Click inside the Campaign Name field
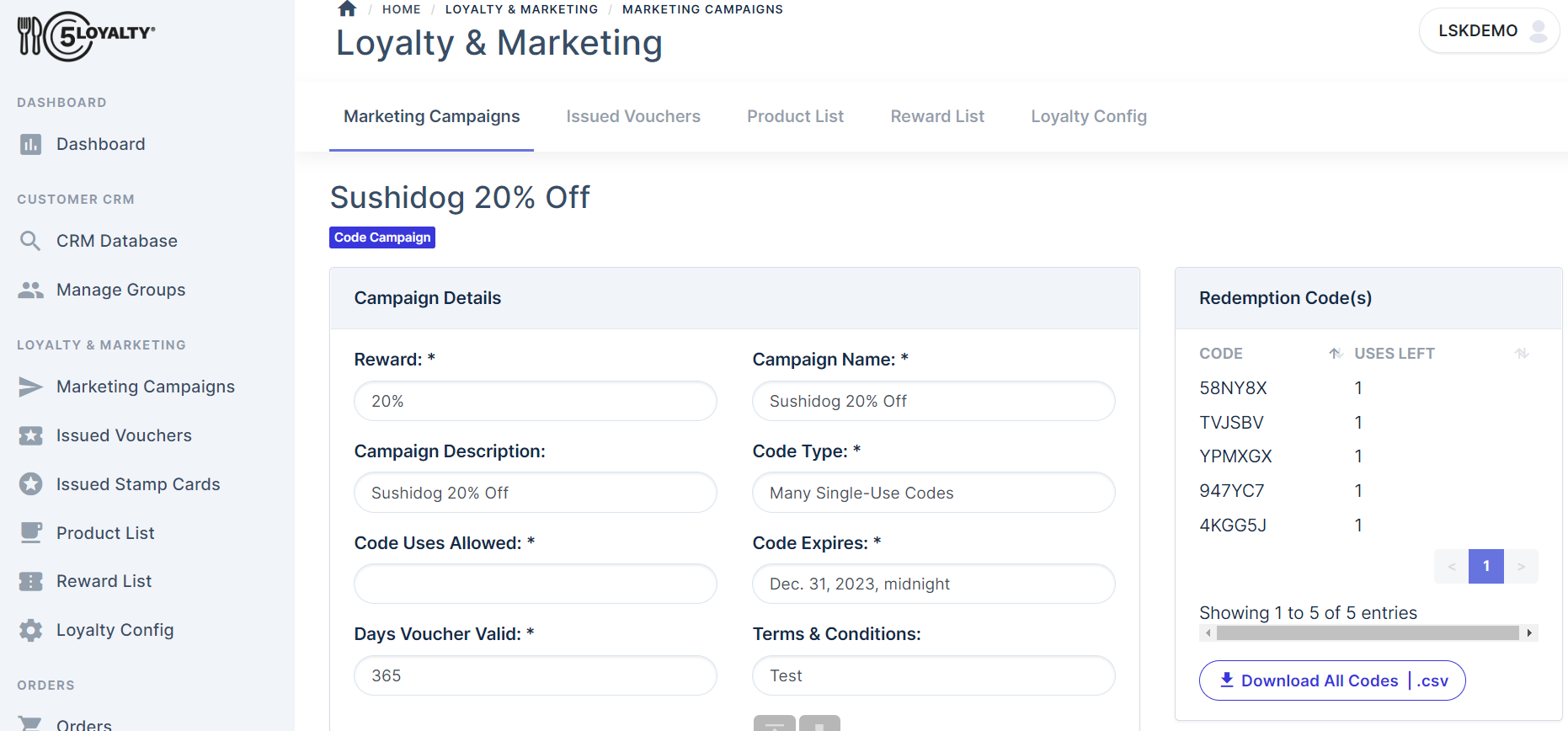The image size is (1568, 731). tap(933, 401)
